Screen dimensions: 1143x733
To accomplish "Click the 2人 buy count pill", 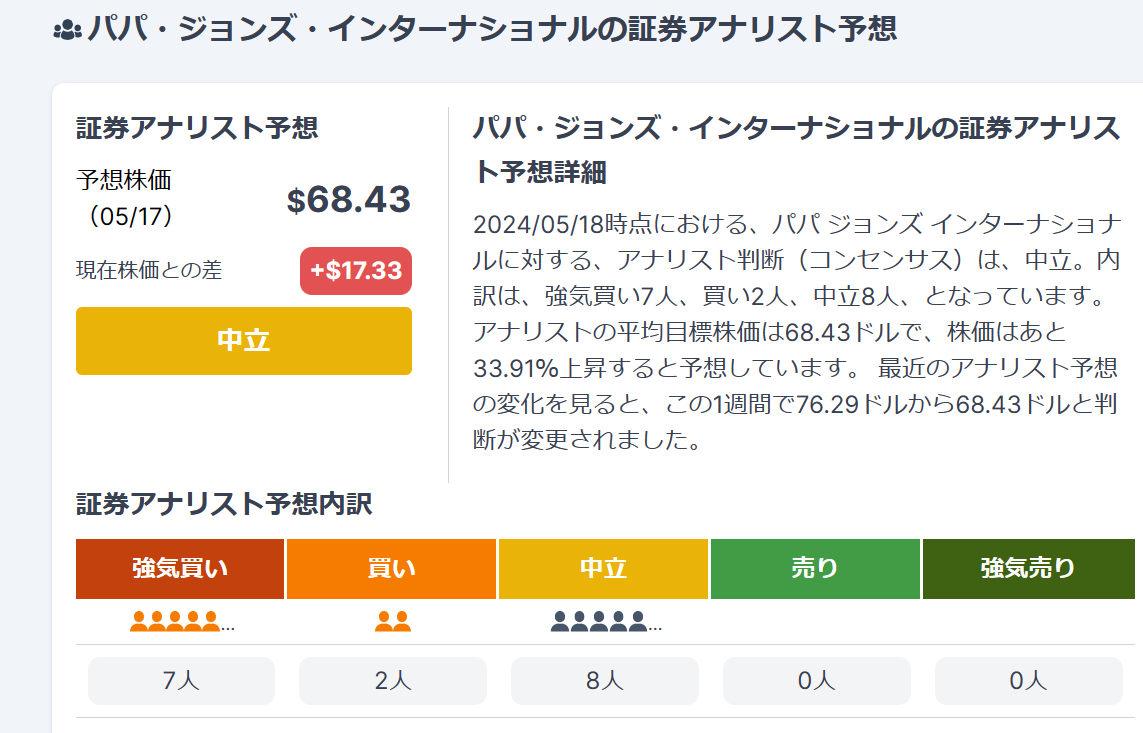I will [x=393, y=681].
